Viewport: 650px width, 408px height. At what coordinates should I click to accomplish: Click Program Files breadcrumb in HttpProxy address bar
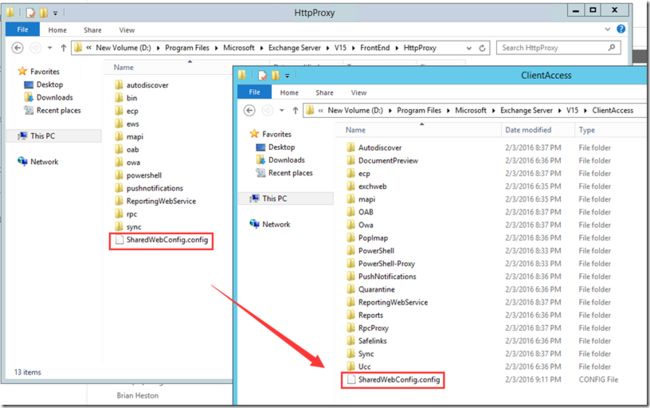(x=187, y=48)
